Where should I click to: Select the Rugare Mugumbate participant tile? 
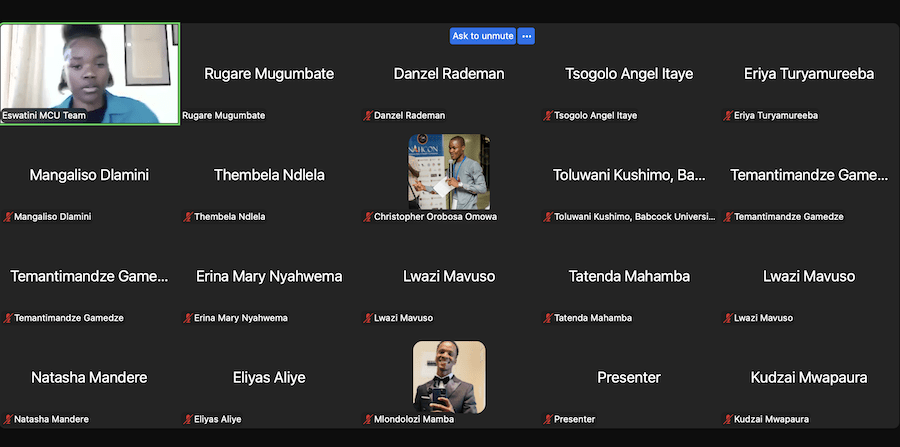point(270,73)
